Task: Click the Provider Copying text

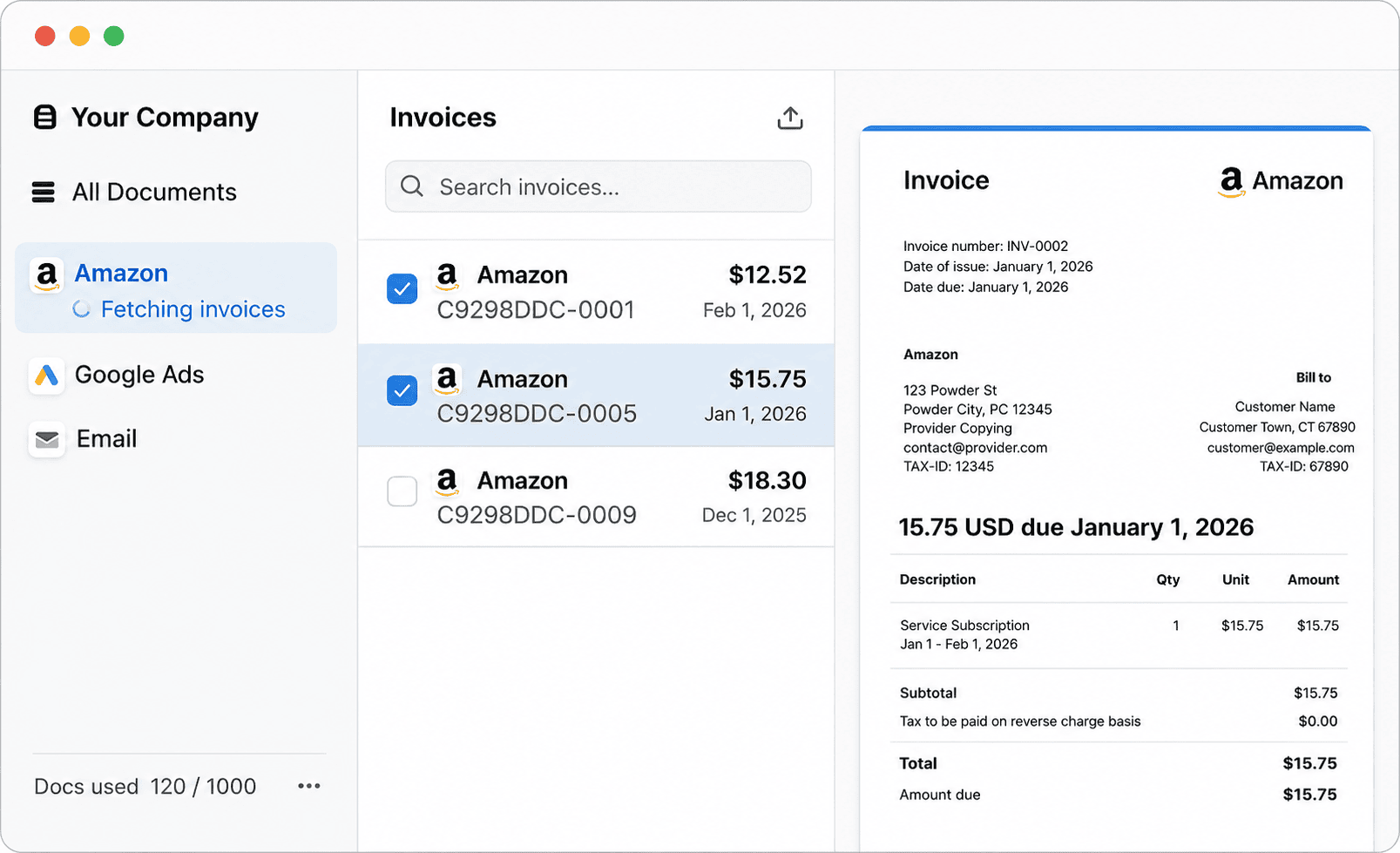Action: [957, 429]
